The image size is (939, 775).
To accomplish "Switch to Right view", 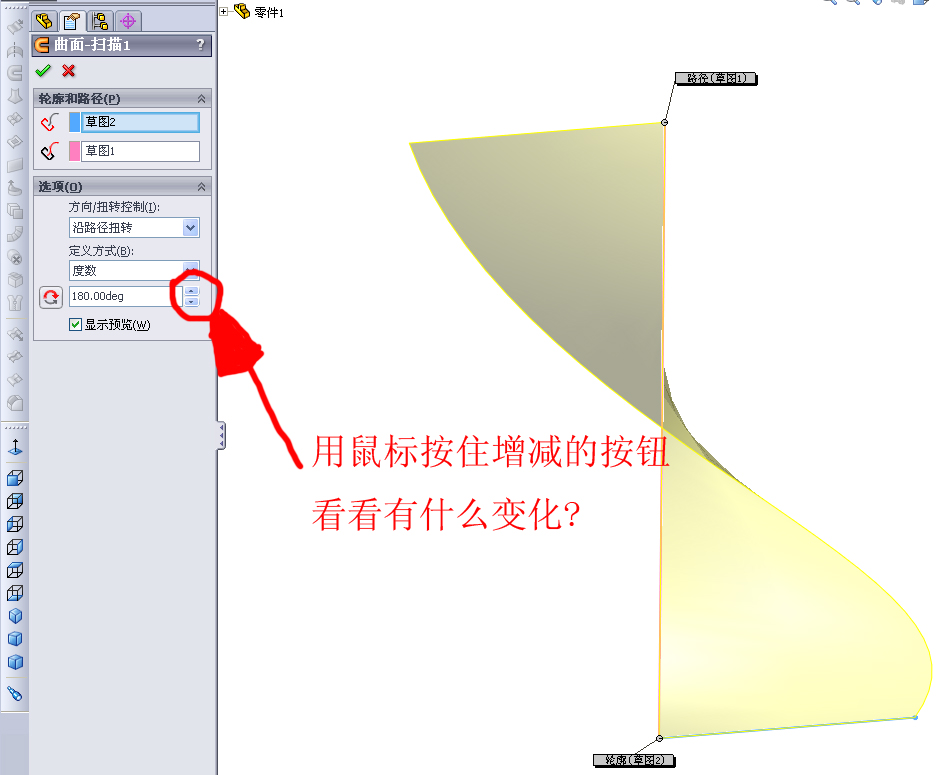I will 15,547.
